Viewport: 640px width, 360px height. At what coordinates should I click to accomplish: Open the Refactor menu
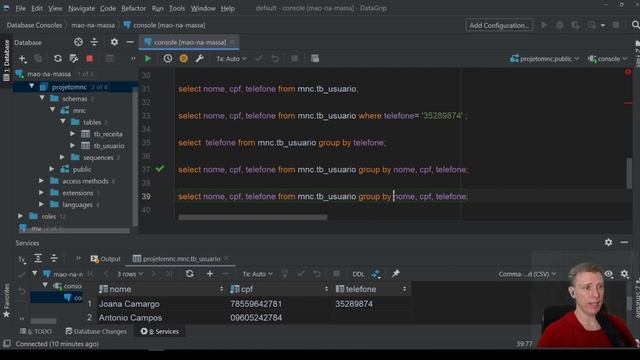(133, 8)
